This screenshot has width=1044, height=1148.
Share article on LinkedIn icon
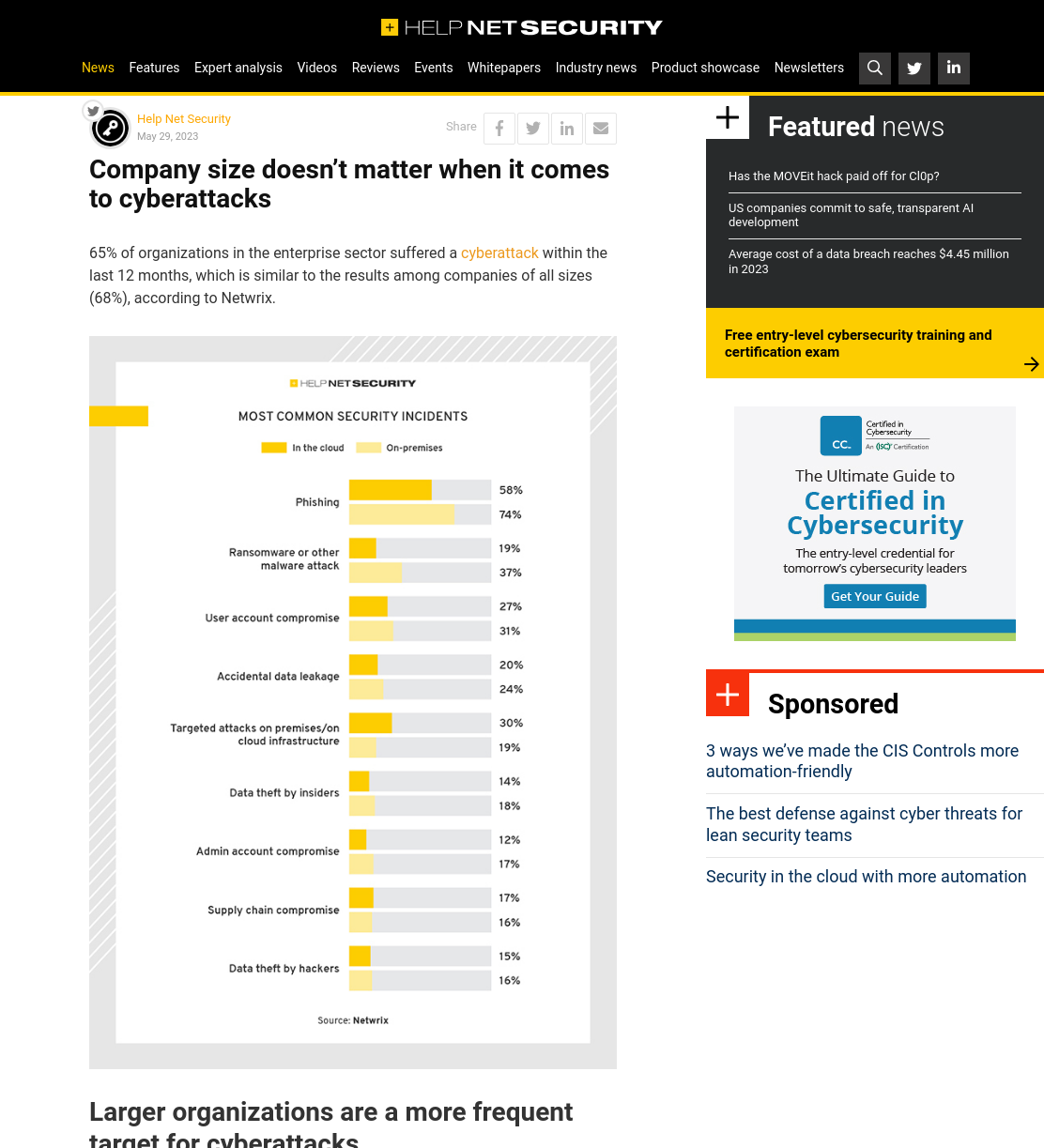pyautogui.click(x=567, y=129)
